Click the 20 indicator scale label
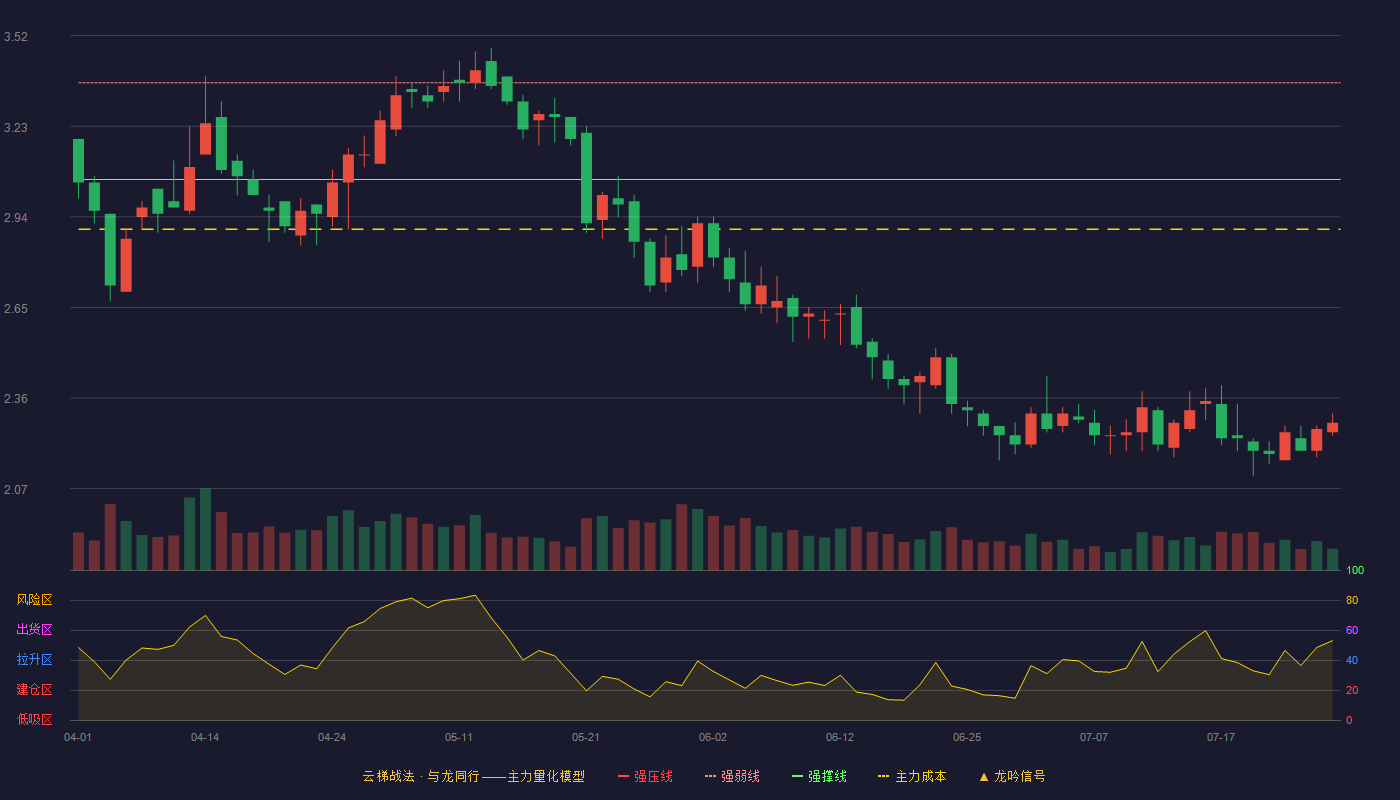 coord(1352,690)
